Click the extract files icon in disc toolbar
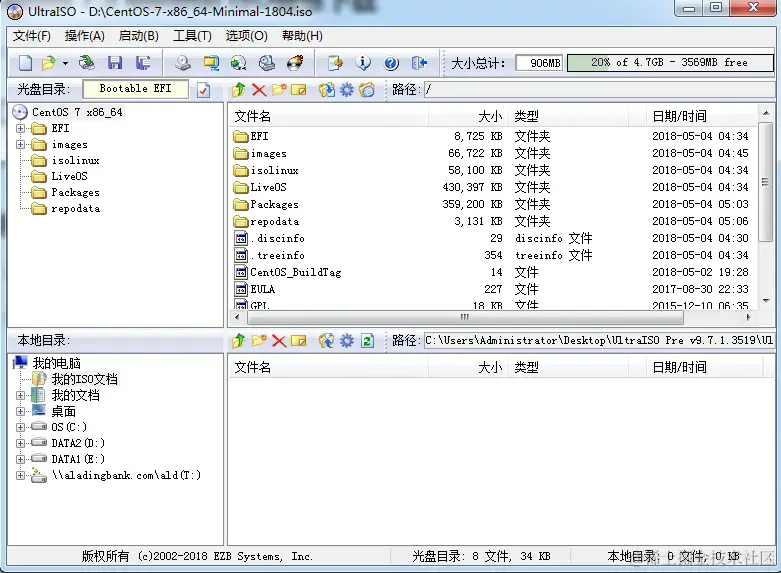The height and width of the screenshot is (573, 781). 327,90
